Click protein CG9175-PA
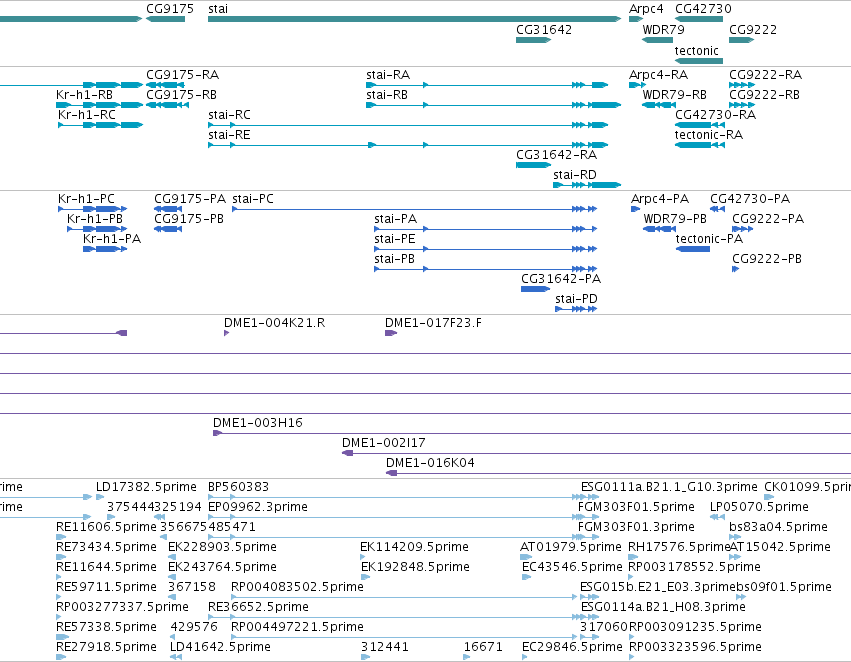Image resolution: width=851 pixels, height=662 pixels. click(x=168, y=209)
